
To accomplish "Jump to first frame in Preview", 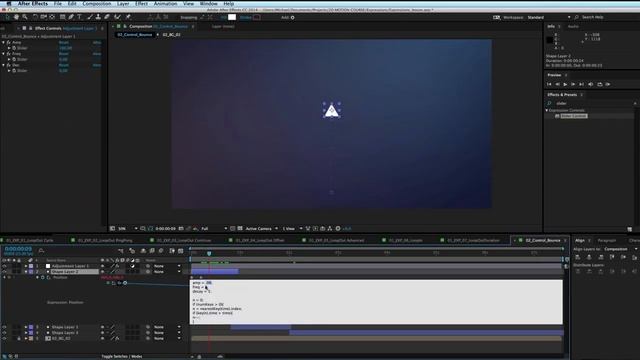I will [x=549, y=84].
